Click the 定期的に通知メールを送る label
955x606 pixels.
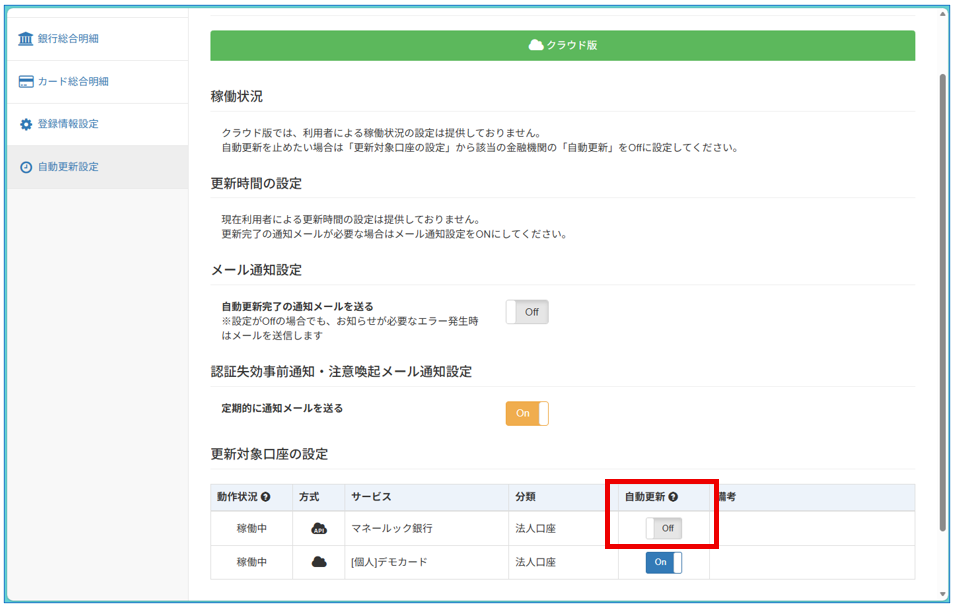(282, 408)
